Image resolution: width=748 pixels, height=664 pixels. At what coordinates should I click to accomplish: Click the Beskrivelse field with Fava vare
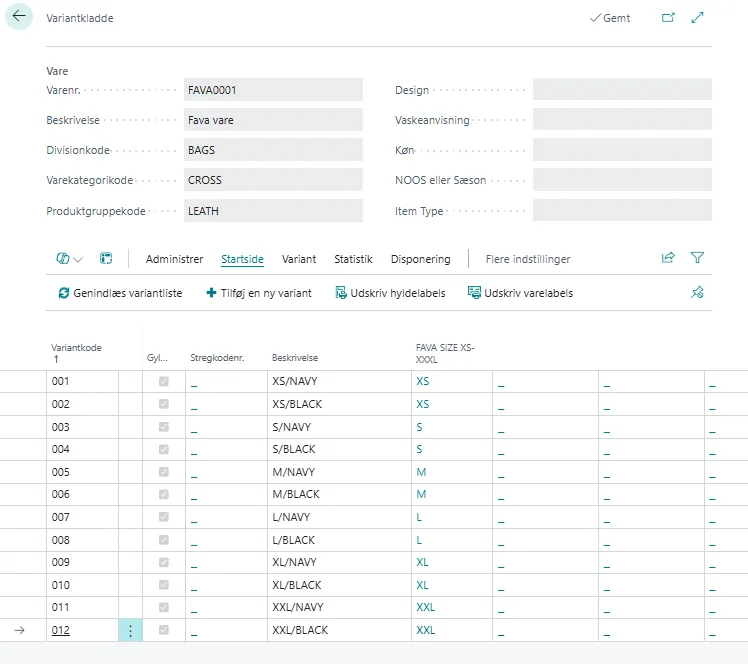pos(273,120)
